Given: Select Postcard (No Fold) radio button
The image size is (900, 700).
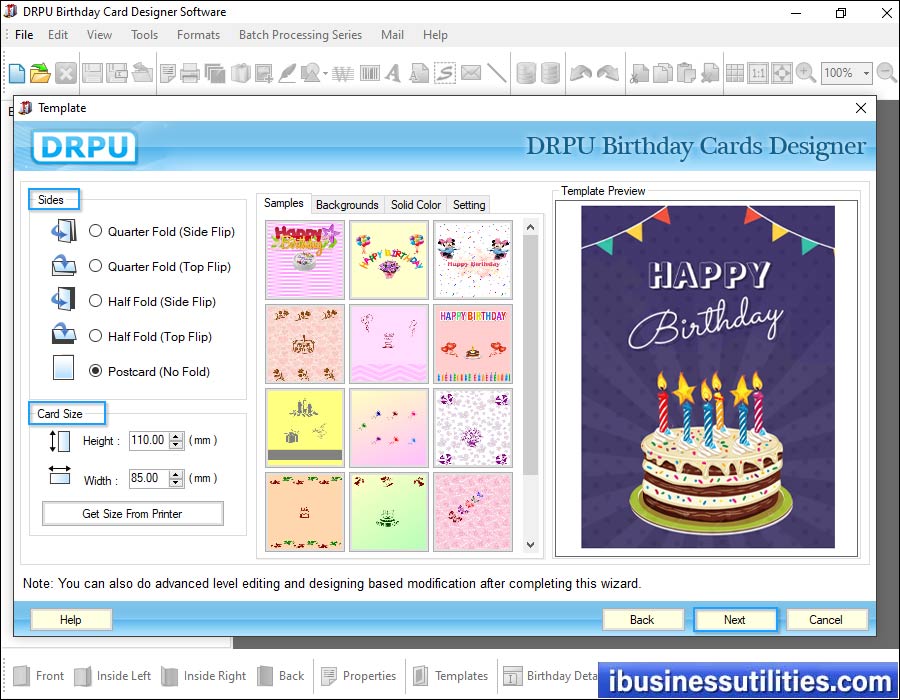Looking at the screenshot, I should click(x=96, y=371).
